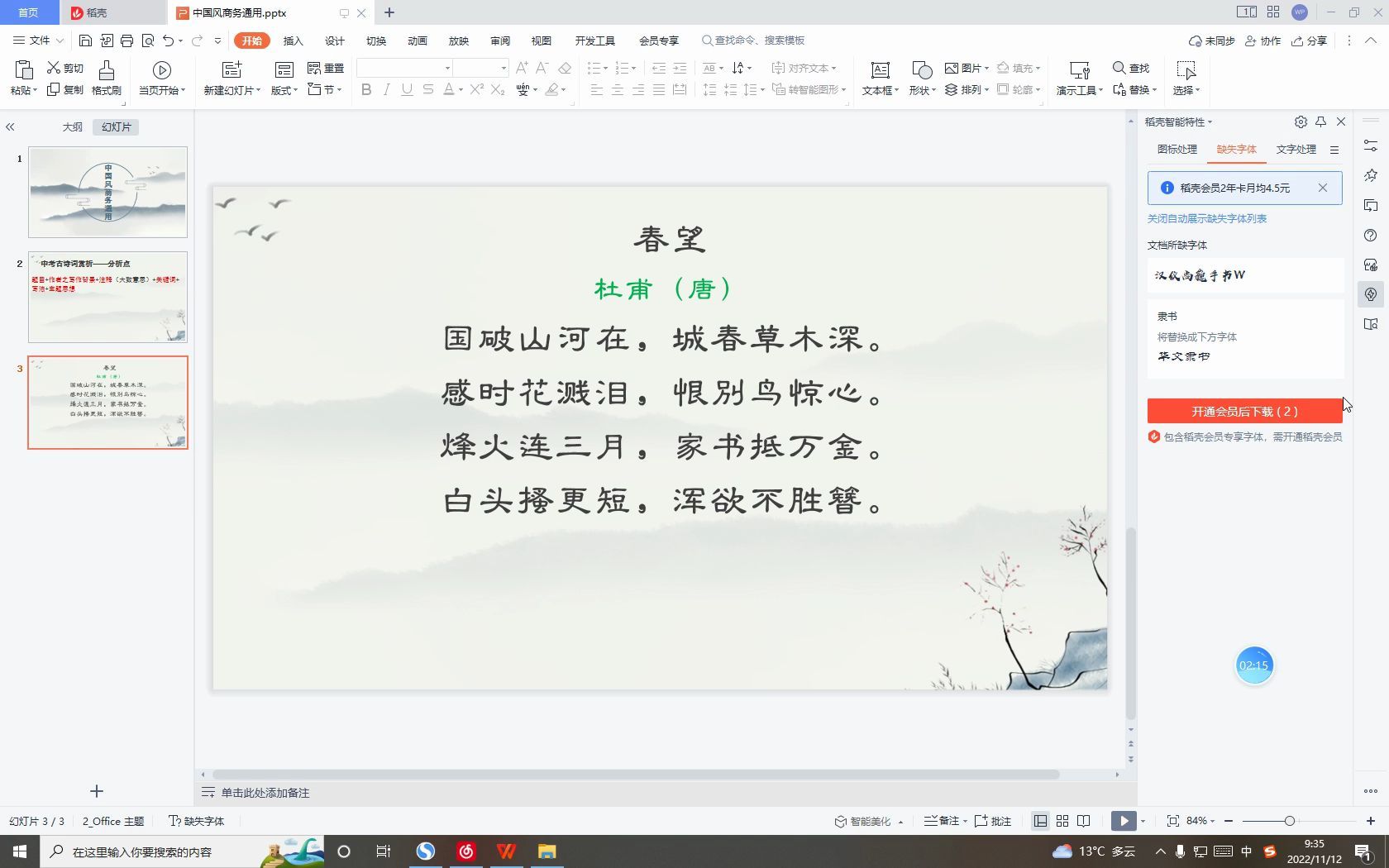
Task: Click the Find (查找) magnifier icon
Action: tap(1119, 68)
